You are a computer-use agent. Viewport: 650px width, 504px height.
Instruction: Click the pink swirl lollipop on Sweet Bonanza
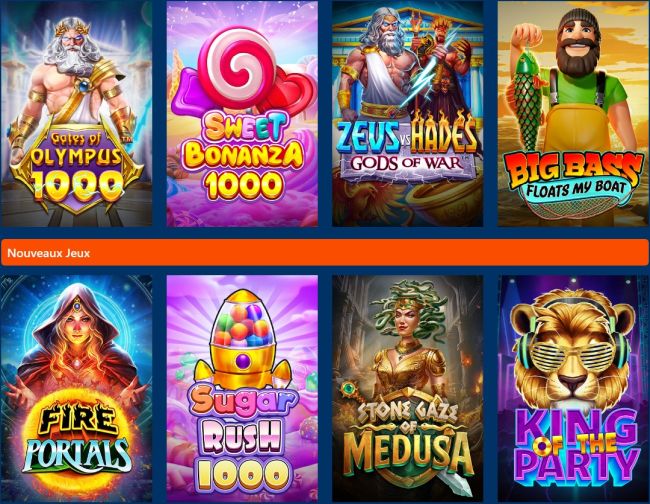click(237, 68)
